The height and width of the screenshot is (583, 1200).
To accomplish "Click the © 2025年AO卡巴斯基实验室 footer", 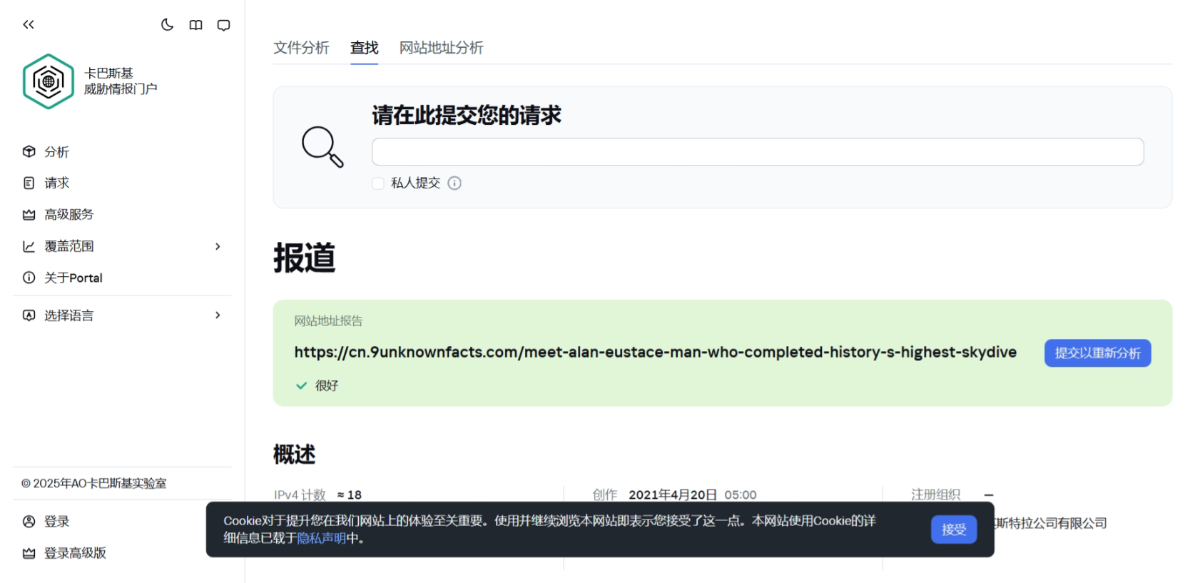I will 94,483.
